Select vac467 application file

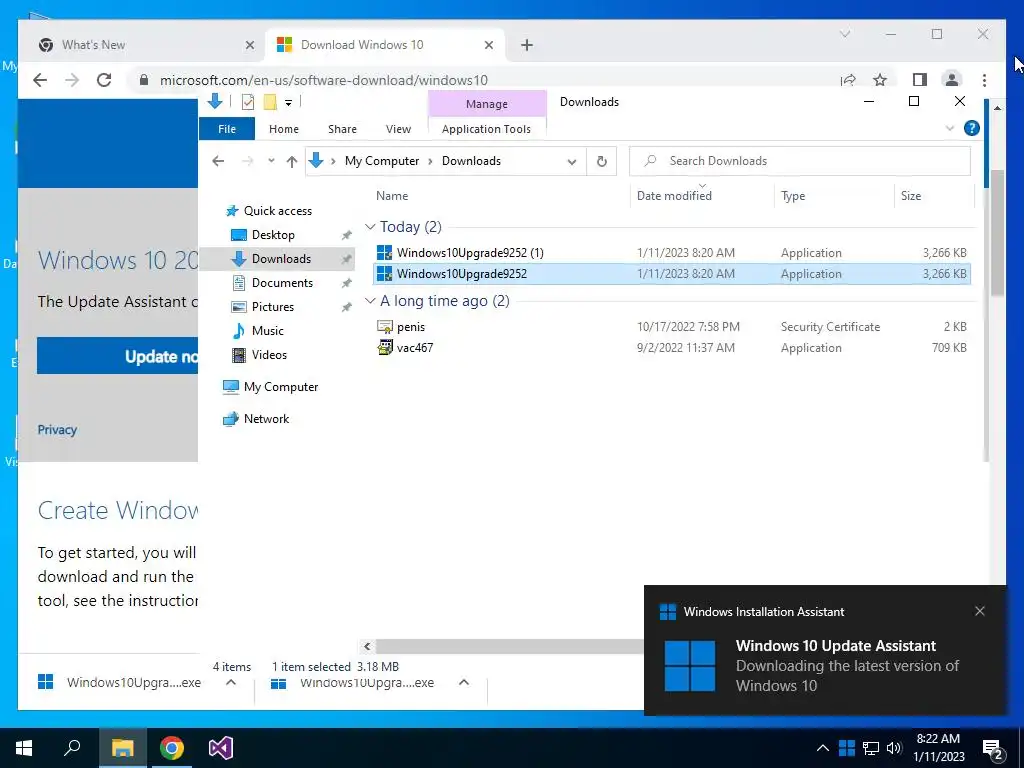(x=672, y=347)
